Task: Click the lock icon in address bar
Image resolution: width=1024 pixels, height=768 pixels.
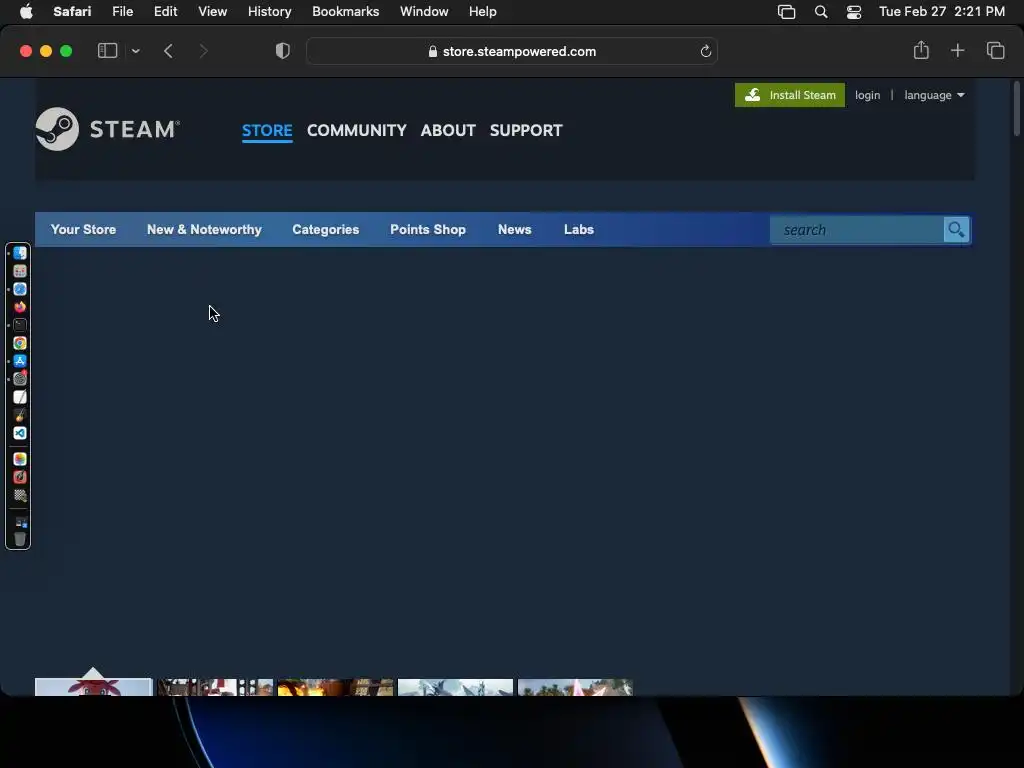Action: (x=432, y=52)
